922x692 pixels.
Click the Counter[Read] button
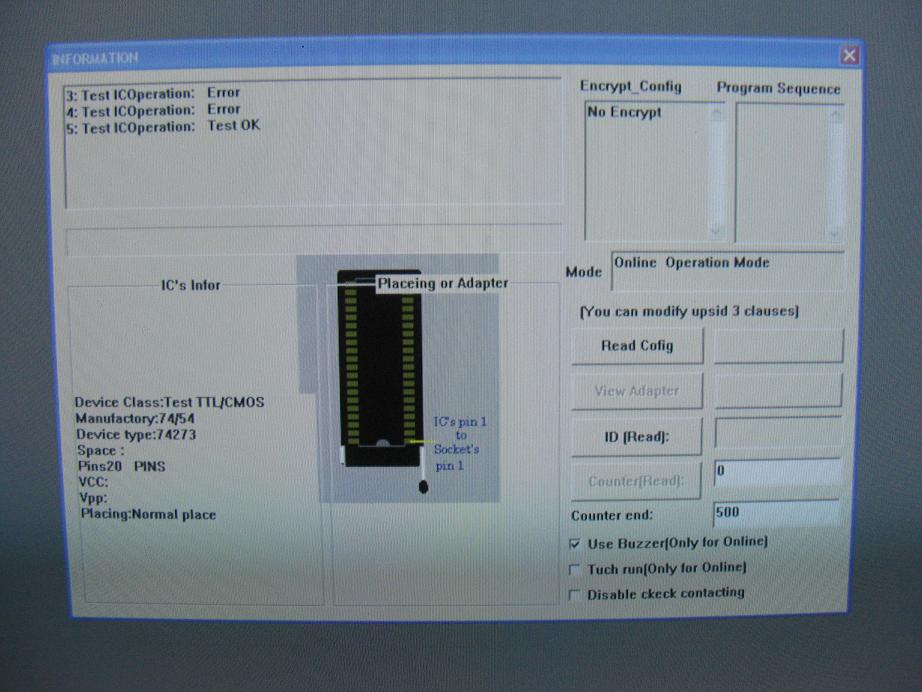[637, 481]
